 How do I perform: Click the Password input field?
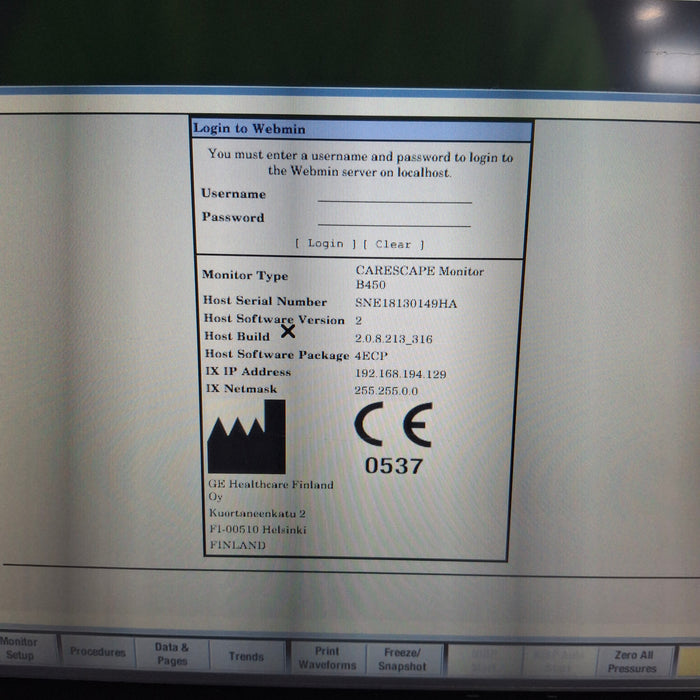(x=394, y=218)
